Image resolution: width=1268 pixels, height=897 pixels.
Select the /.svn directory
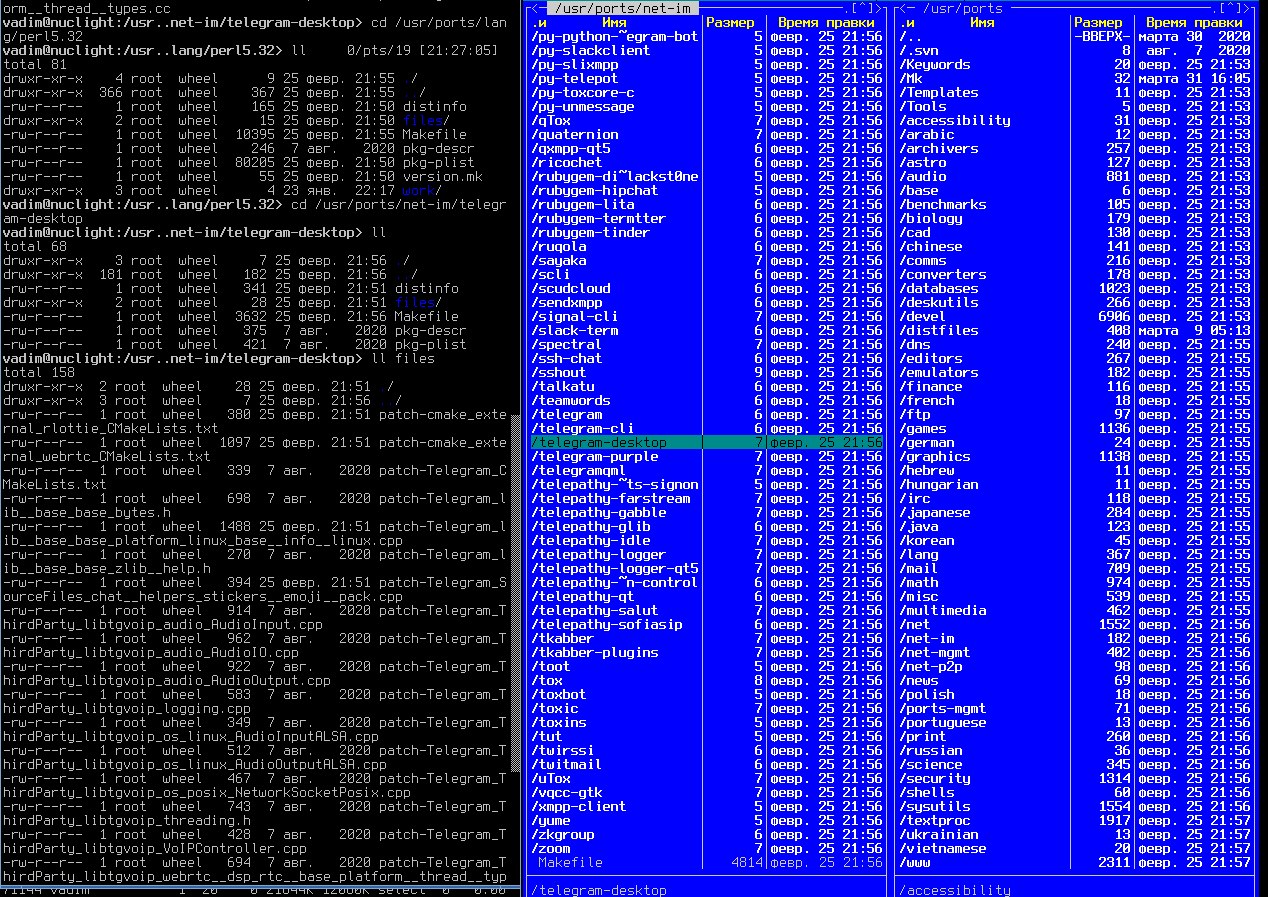[x=1075, y=50]
